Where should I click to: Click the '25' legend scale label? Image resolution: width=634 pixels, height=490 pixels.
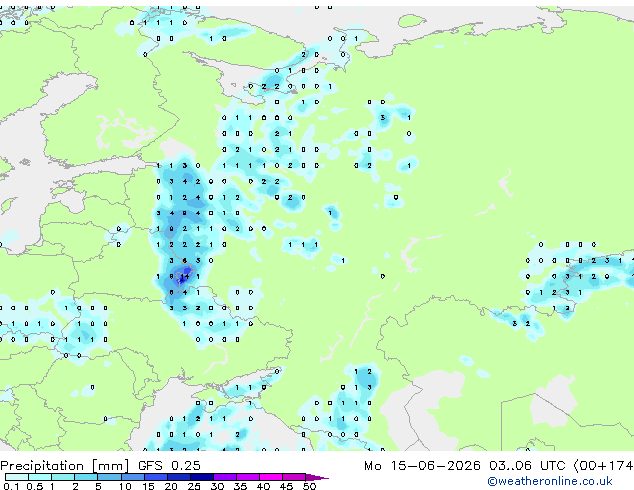coord(194,486)
